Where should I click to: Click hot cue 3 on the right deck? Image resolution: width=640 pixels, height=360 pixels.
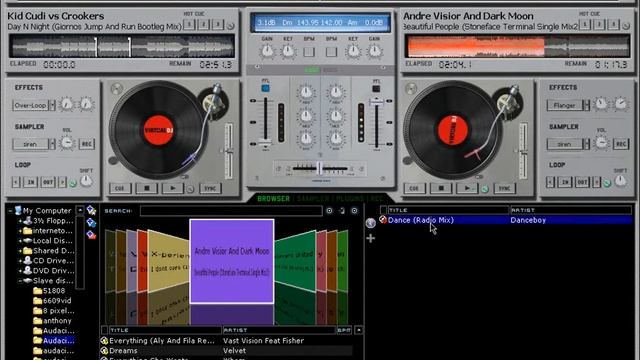pyautogui.click(x=613, y=24)
